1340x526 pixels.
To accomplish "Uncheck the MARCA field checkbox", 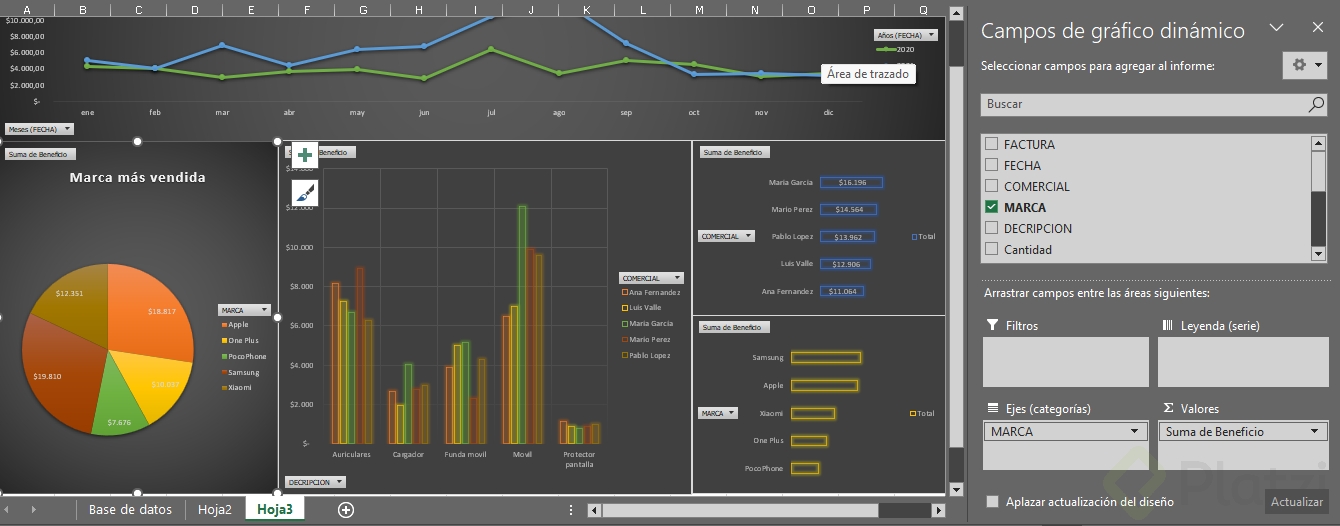I will click(x=992, y=207).
